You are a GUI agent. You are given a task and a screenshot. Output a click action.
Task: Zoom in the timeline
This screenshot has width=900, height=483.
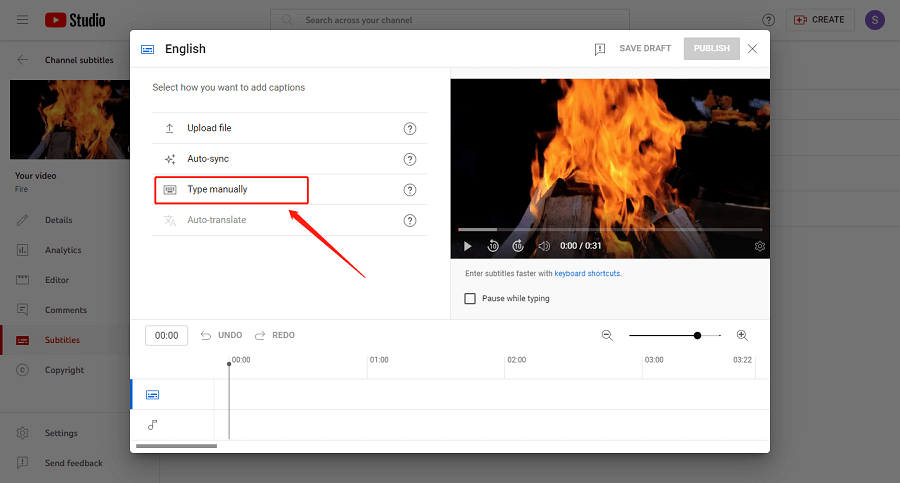tap(742, 335)
